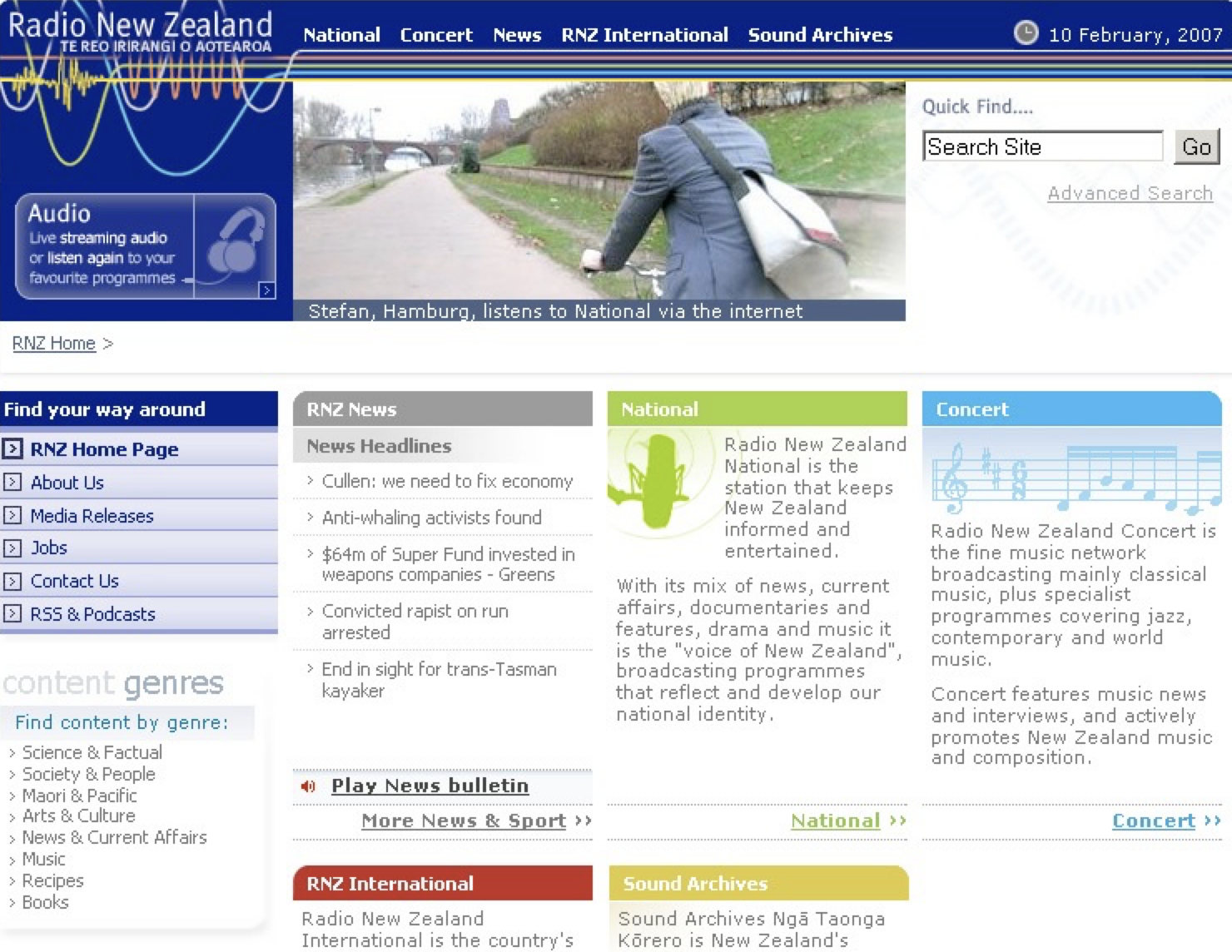Viewport: 1232px width, 952px height.
Task: Open RNZ International from the top navigation
Action: (x=643, y=36)
